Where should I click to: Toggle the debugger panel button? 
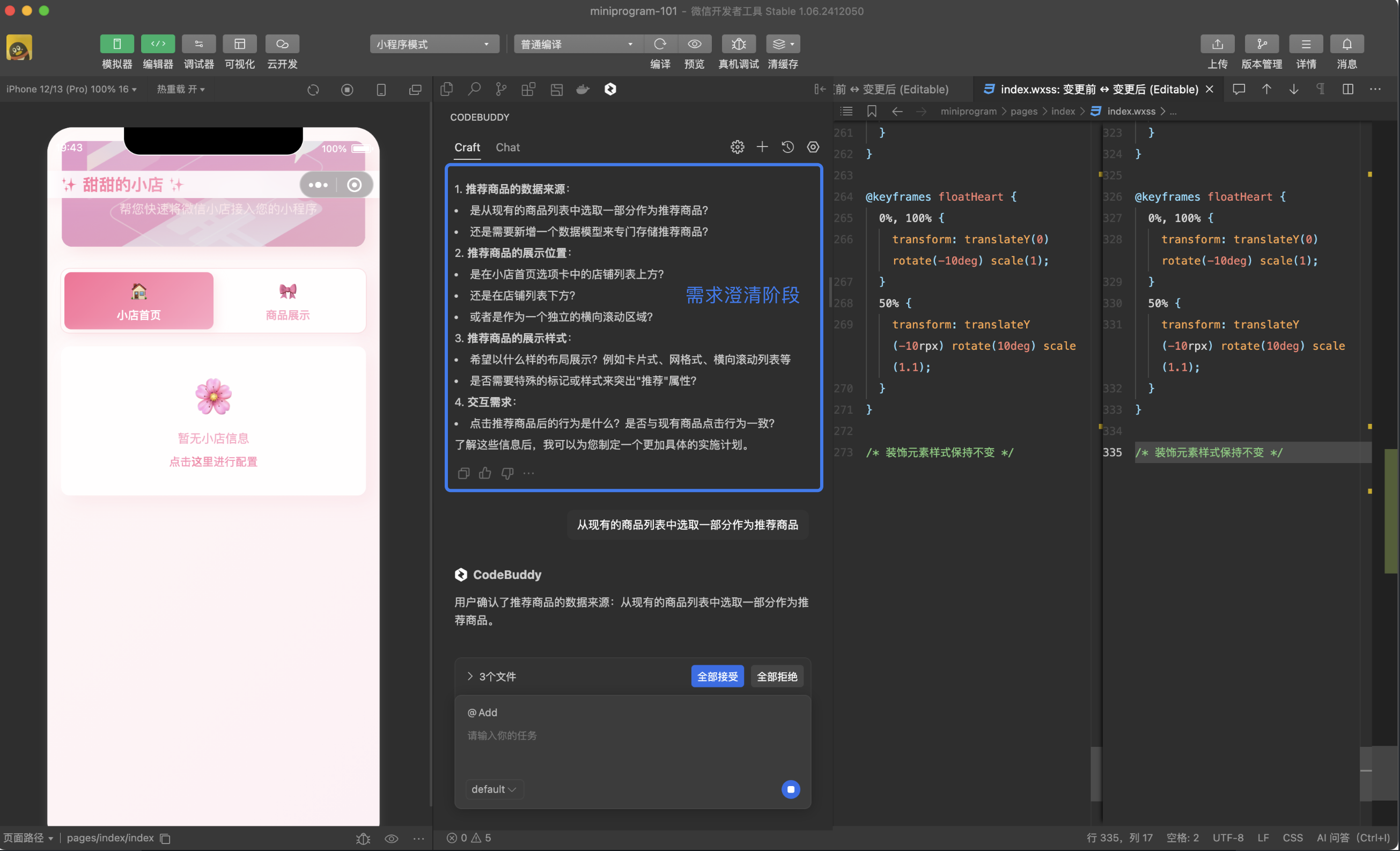199,44
